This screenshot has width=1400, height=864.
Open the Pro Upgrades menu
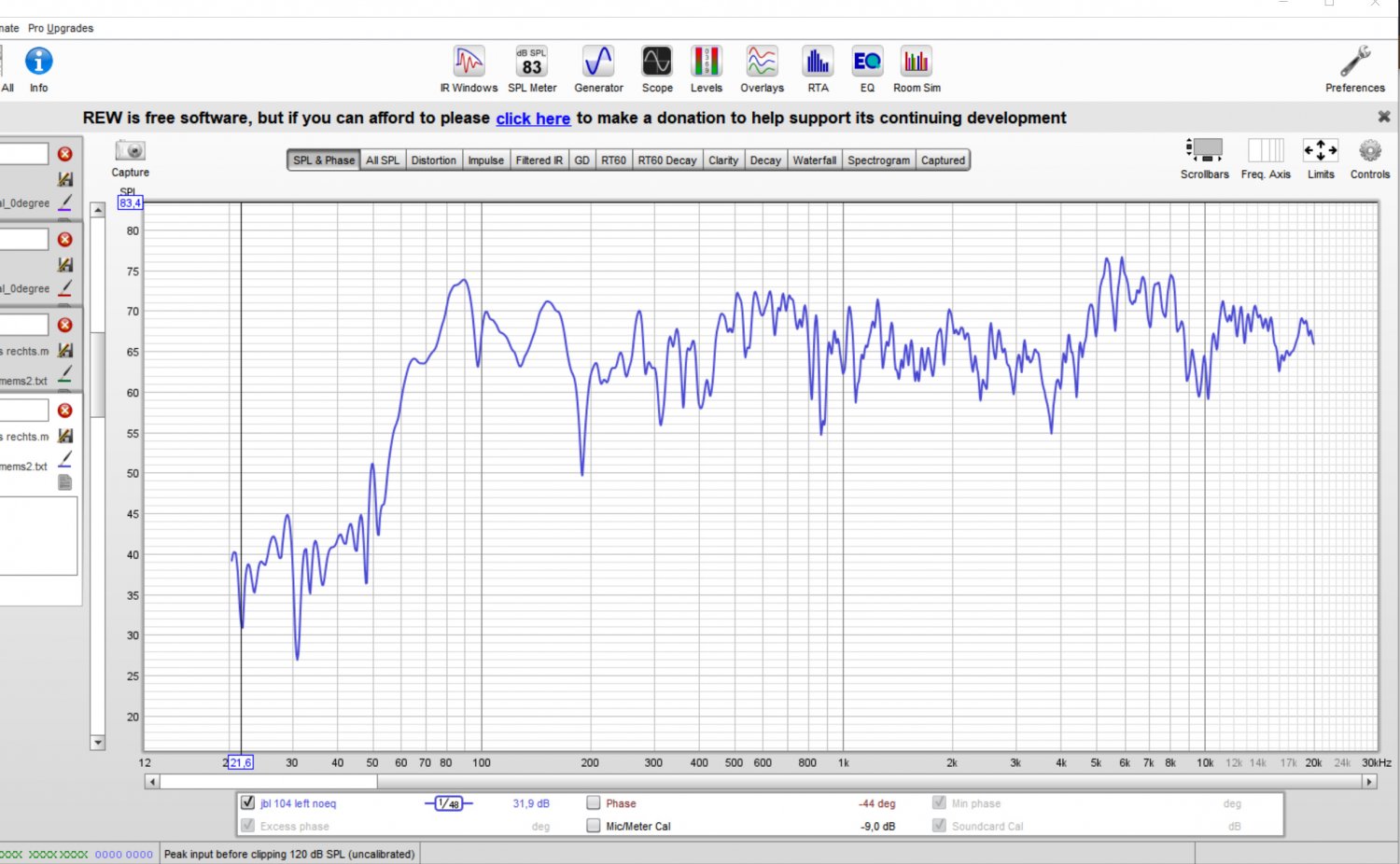[61, 28]
